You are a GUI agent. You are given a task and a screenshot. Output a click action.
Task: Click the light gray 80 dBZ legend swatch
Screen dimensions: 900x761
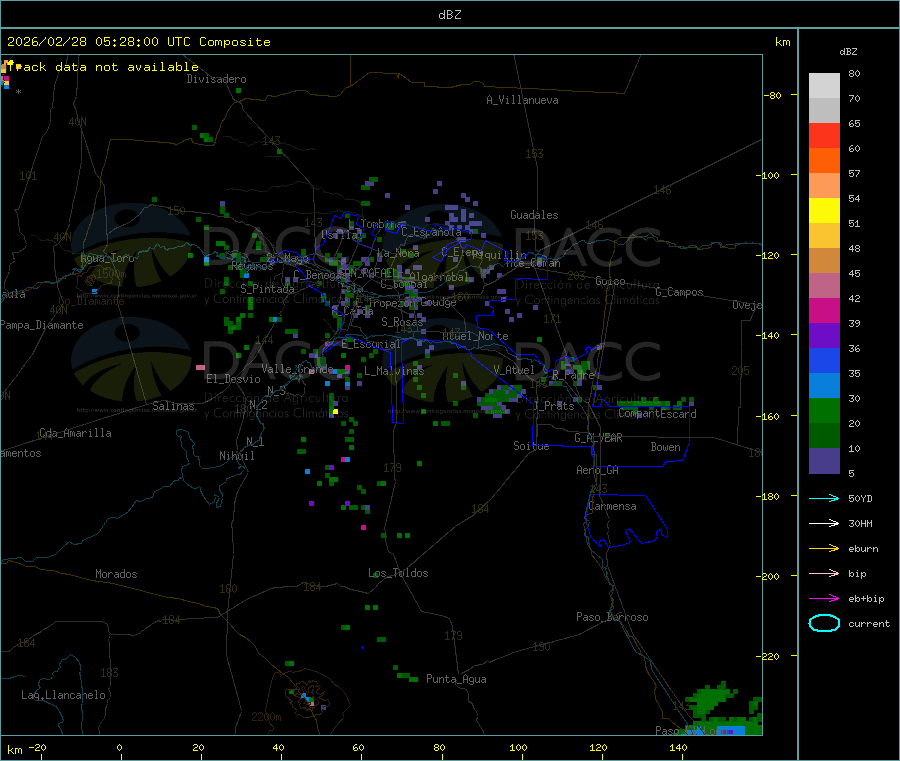click(824, 86)
